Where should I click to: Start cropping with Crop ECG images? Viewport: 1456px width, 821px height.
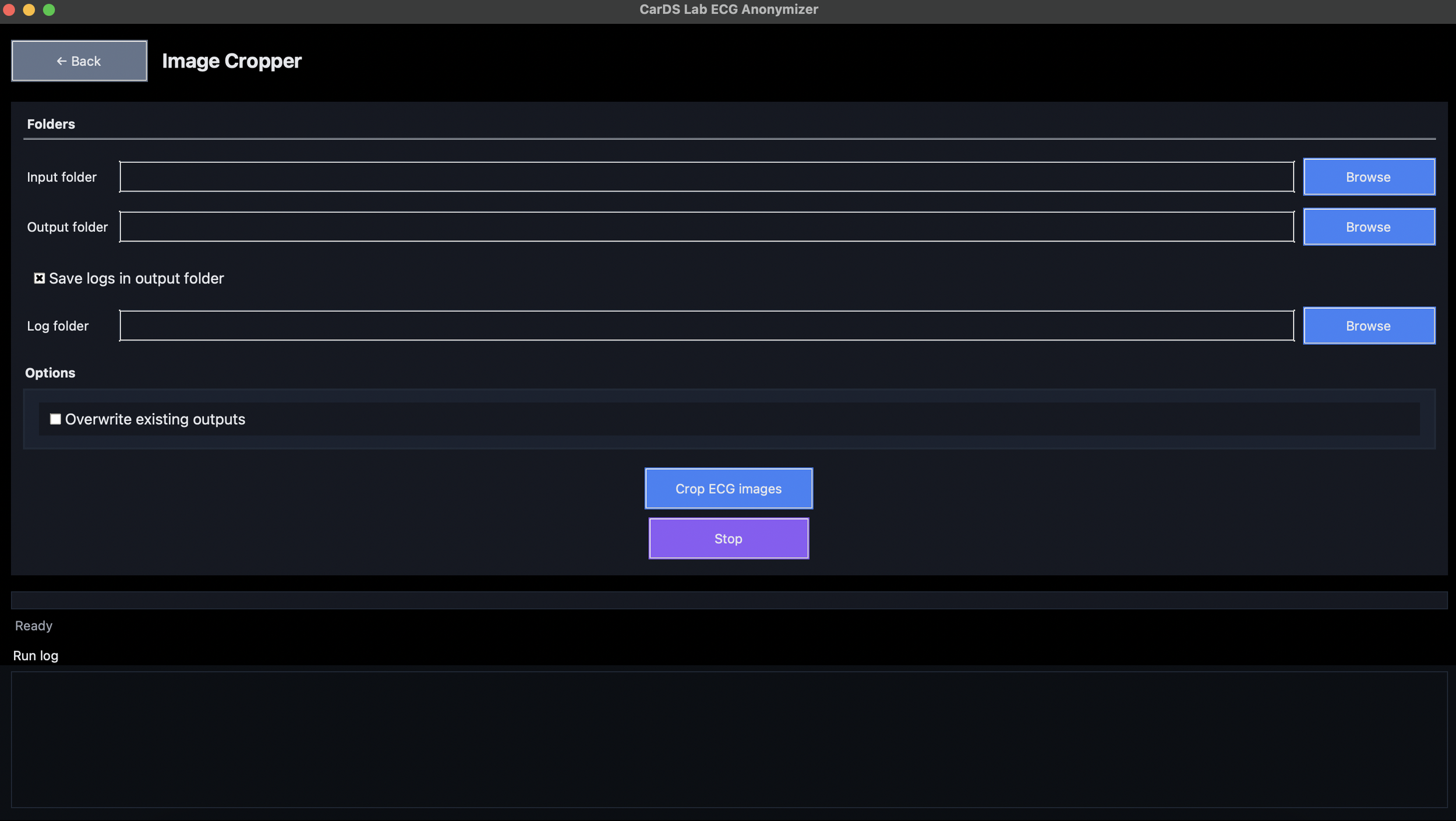pyautogui.click(x=728, y=489)
